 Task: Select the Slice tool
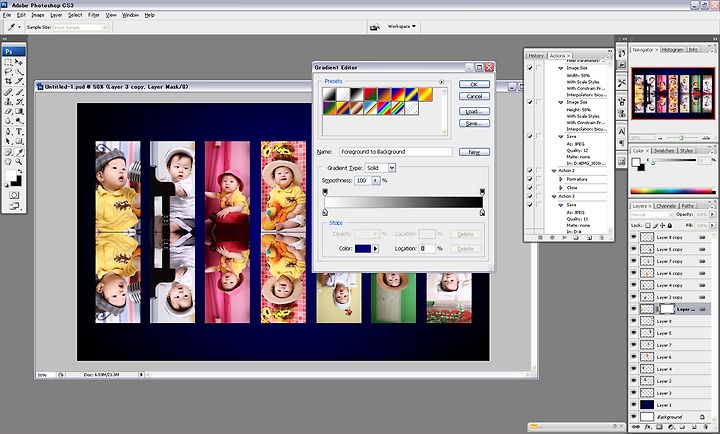tap(19, 81)
